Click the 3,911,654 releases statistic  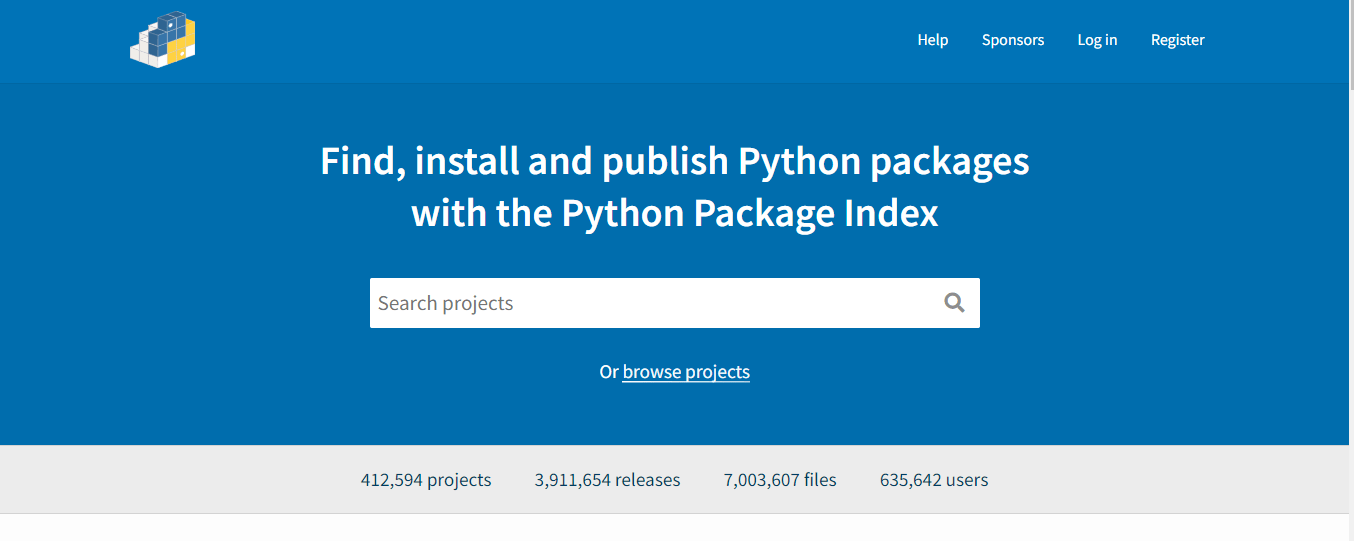point(607,480)
